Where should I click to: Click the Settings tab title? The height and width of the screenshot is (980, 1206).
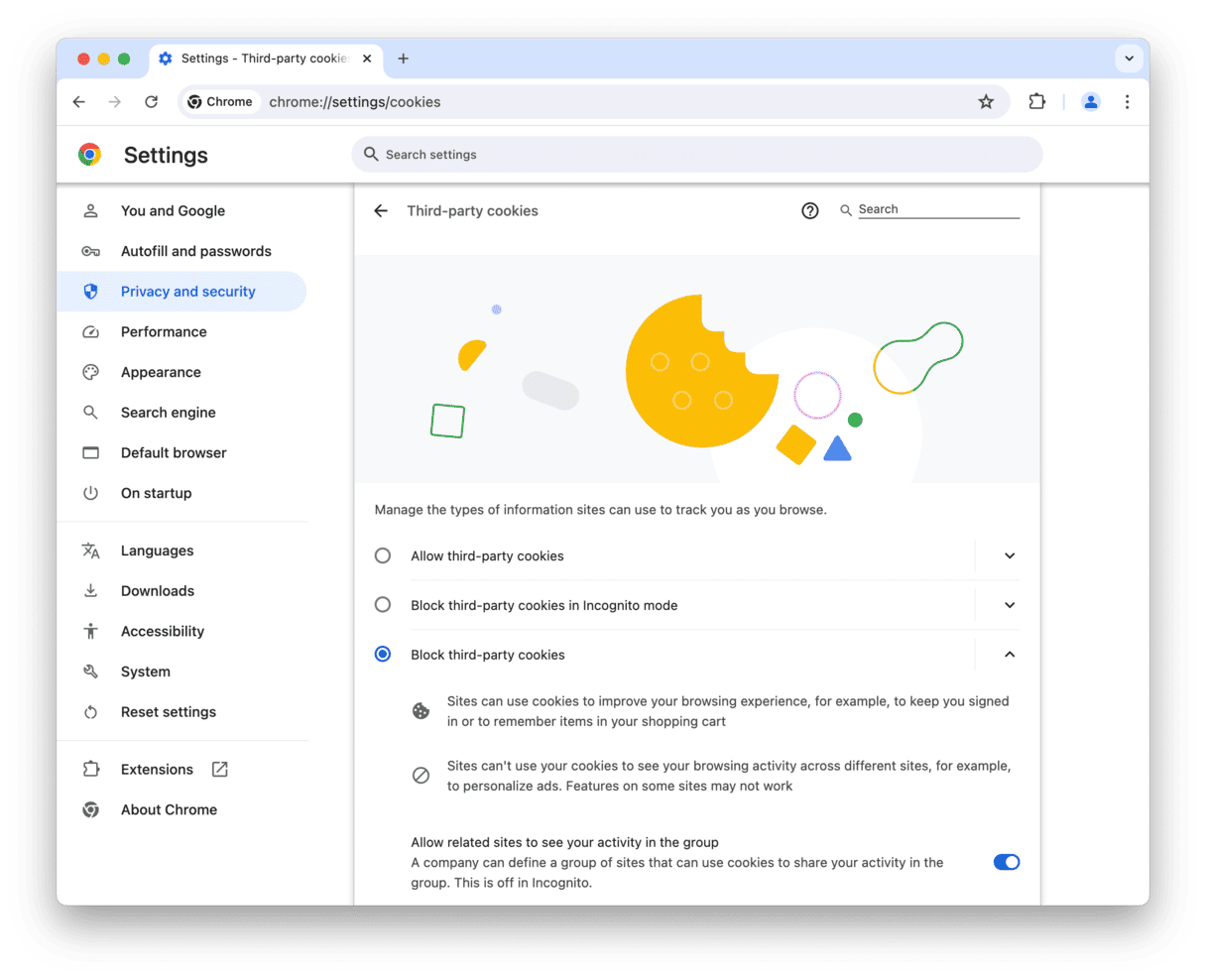click(264, 59)
